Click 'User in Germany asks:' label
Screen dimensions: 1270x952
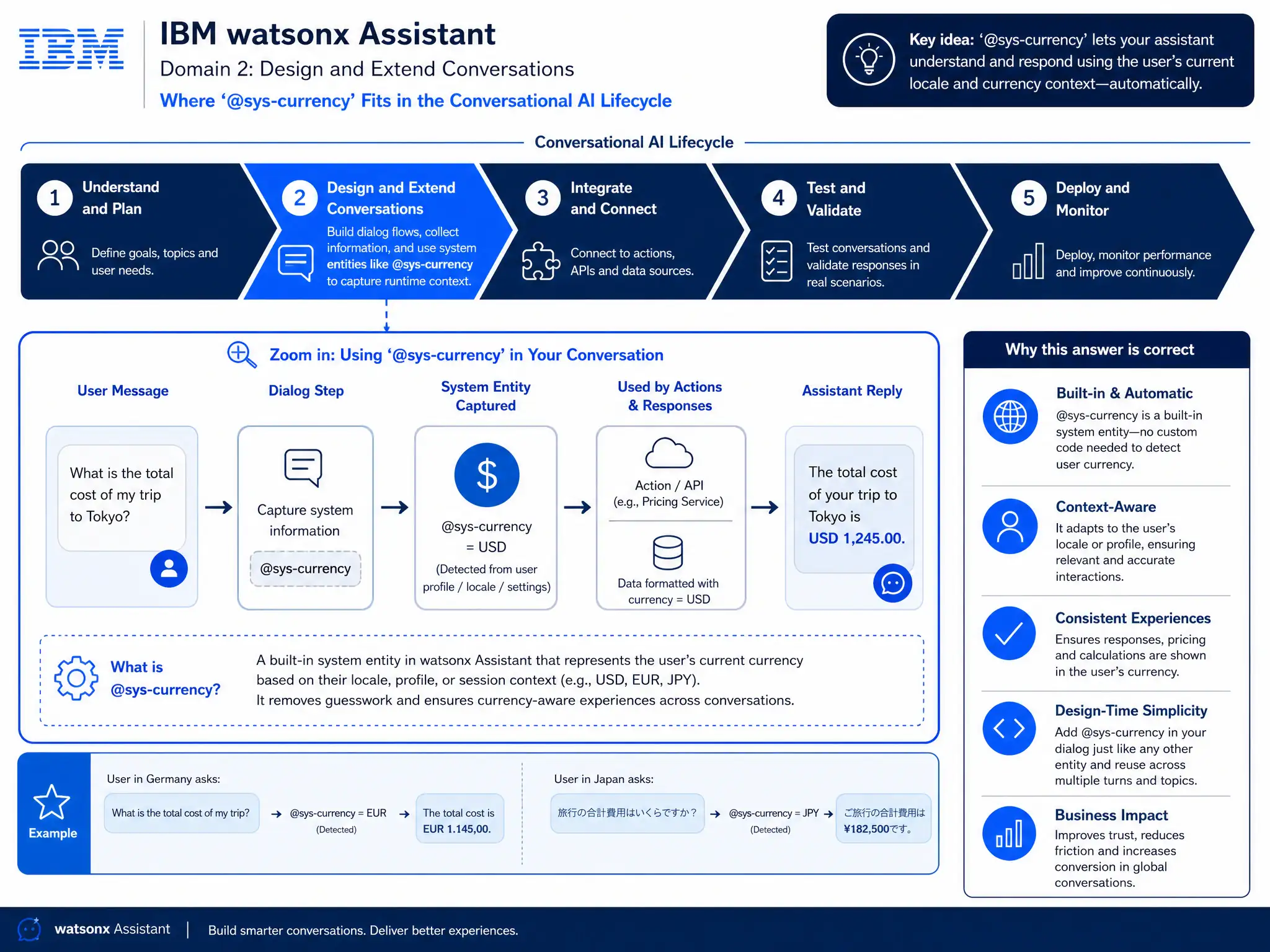(x=163, y=779)
